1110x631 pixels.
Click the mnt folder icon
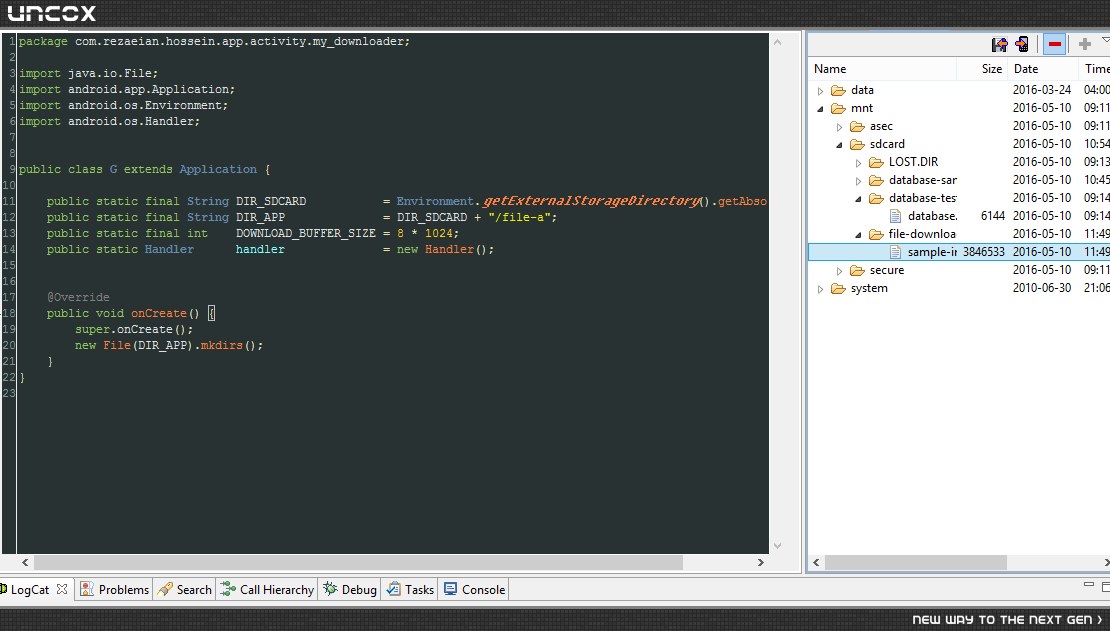click(x=838, y=108)
